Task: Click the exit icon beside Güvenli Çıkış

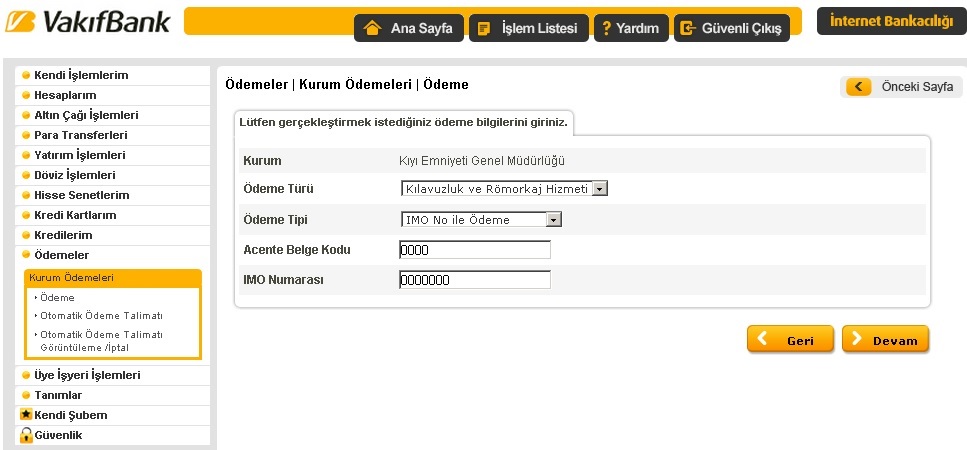Action: (687, 28)
